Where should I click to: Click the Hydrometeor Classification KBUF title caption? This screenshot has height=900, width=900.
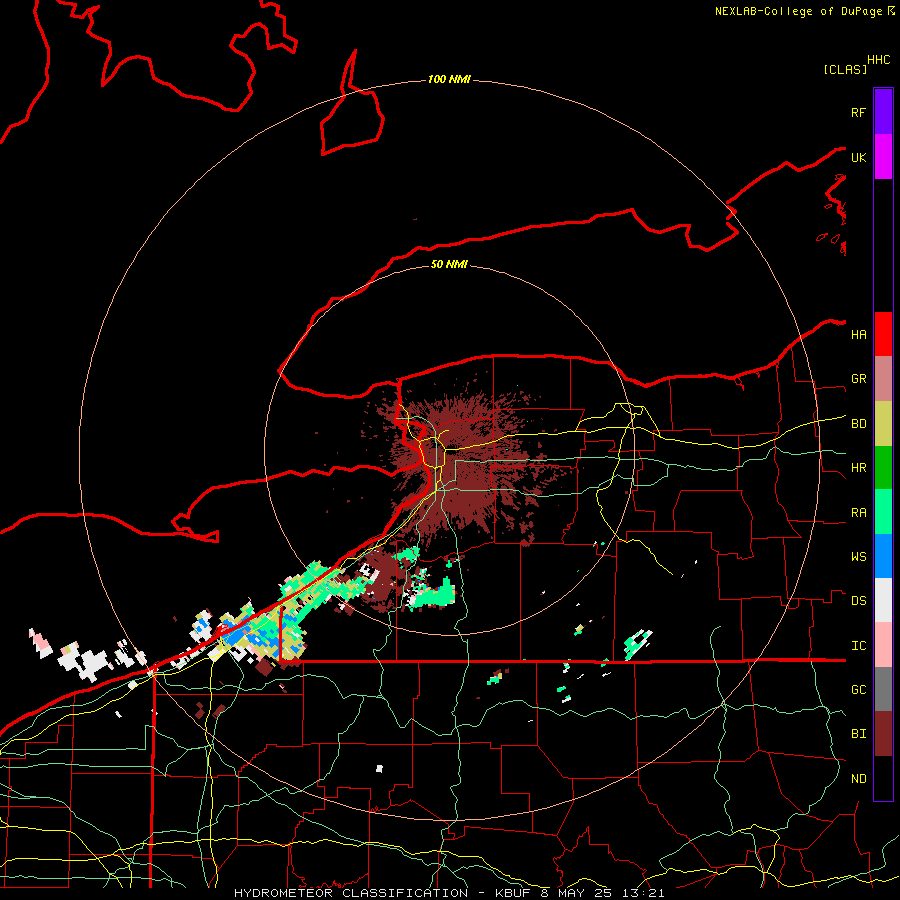click(449, 893)
